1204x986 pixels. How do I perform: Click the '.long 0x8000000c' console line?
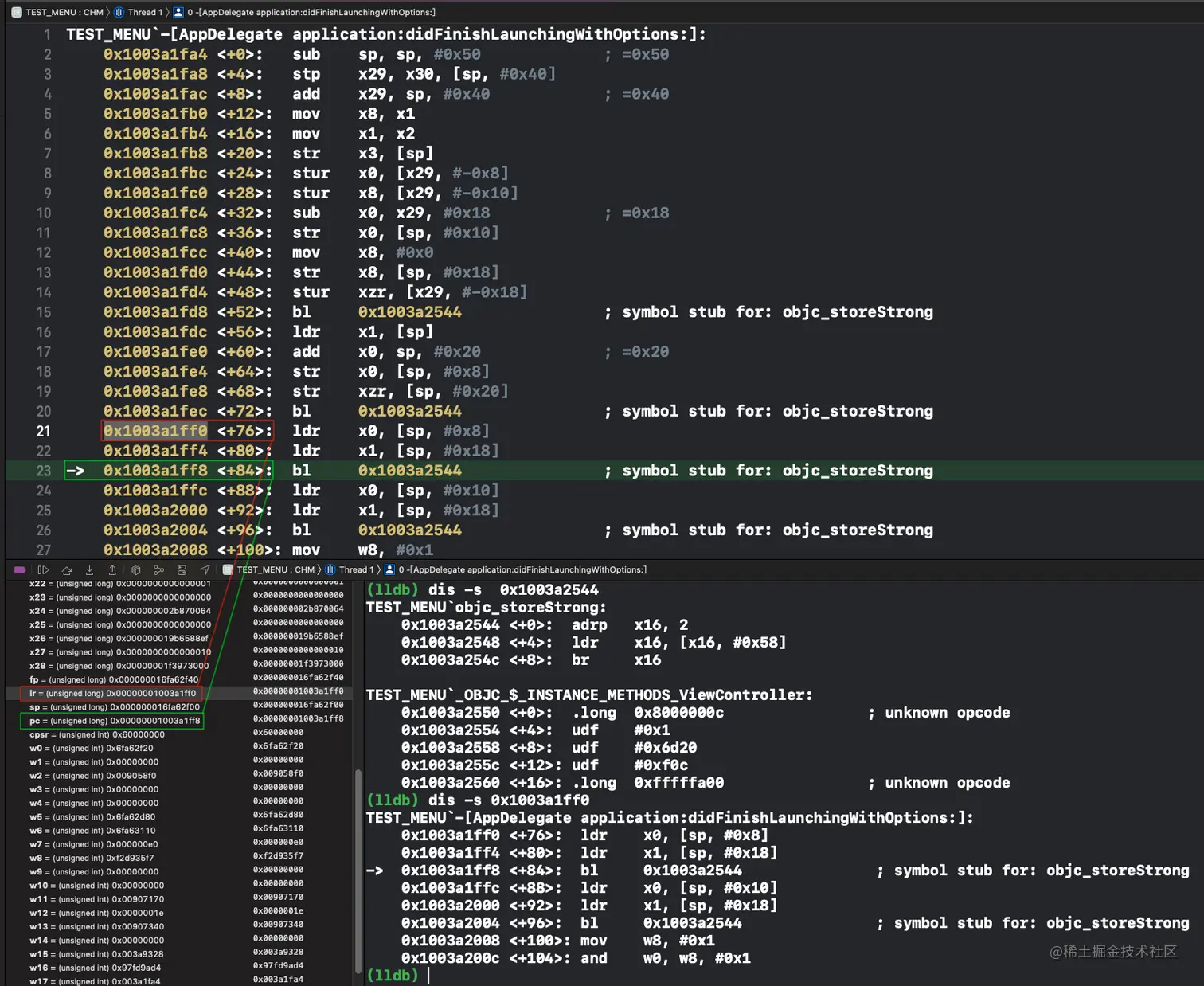[706, 713]
